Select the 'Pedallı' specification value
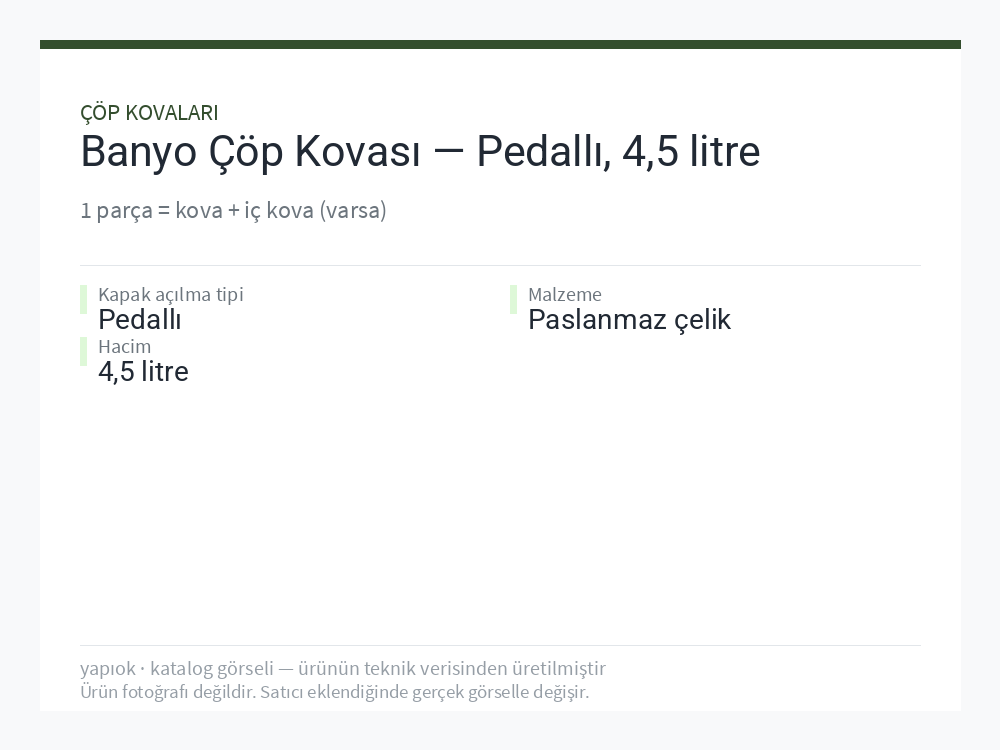1000x750 pixels. click(x=140, y=320)
